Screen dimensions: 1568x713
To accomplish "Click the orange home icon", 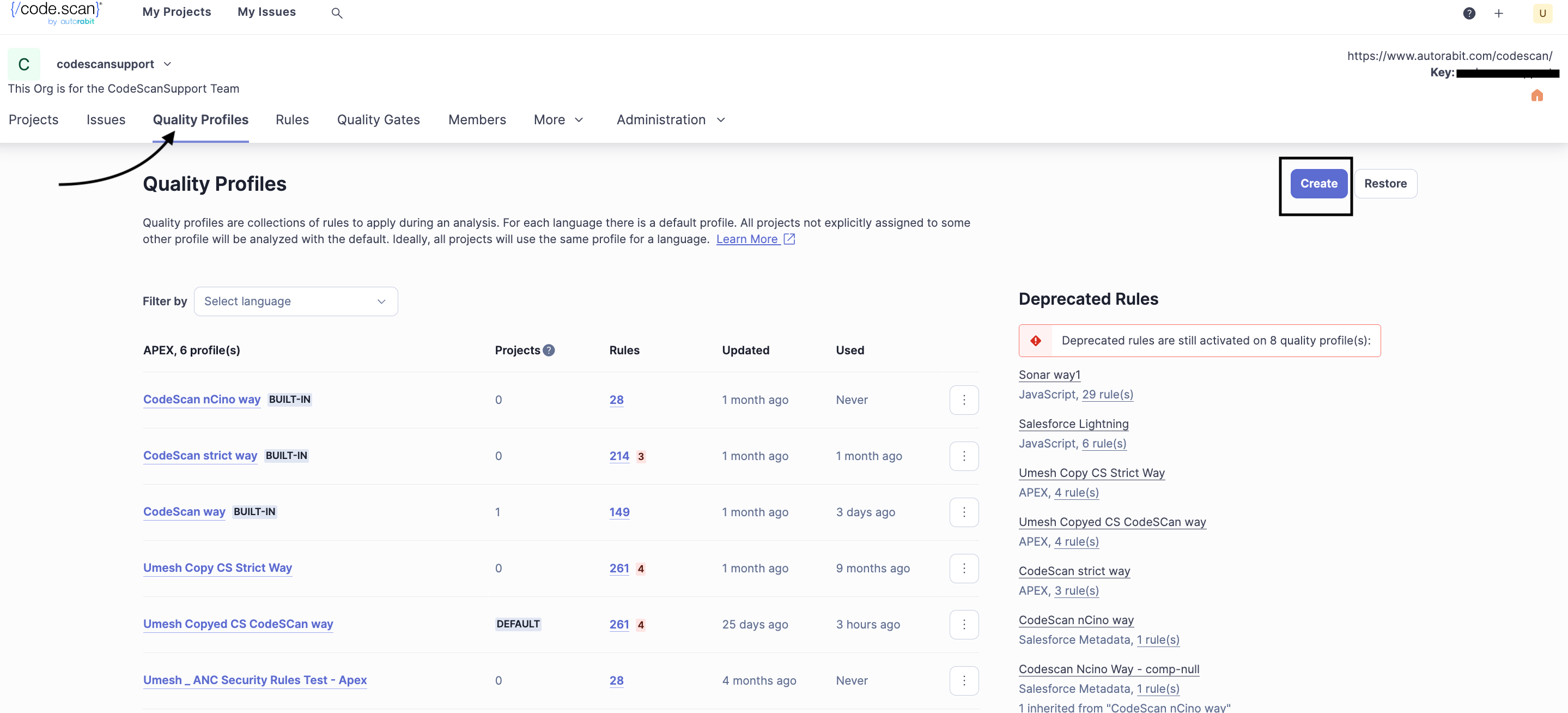I will (1536, 95).
